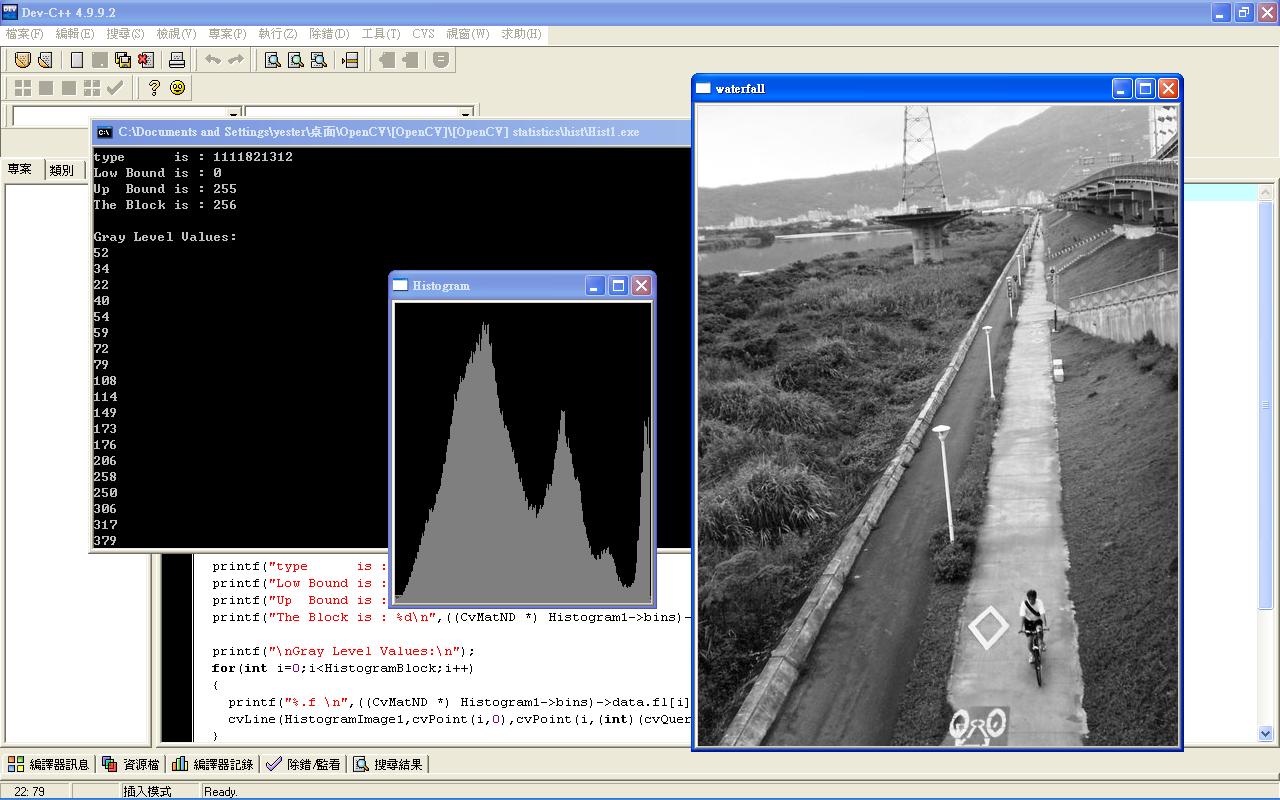Click the console line "Up Bound is : 255"

(165, 189)
